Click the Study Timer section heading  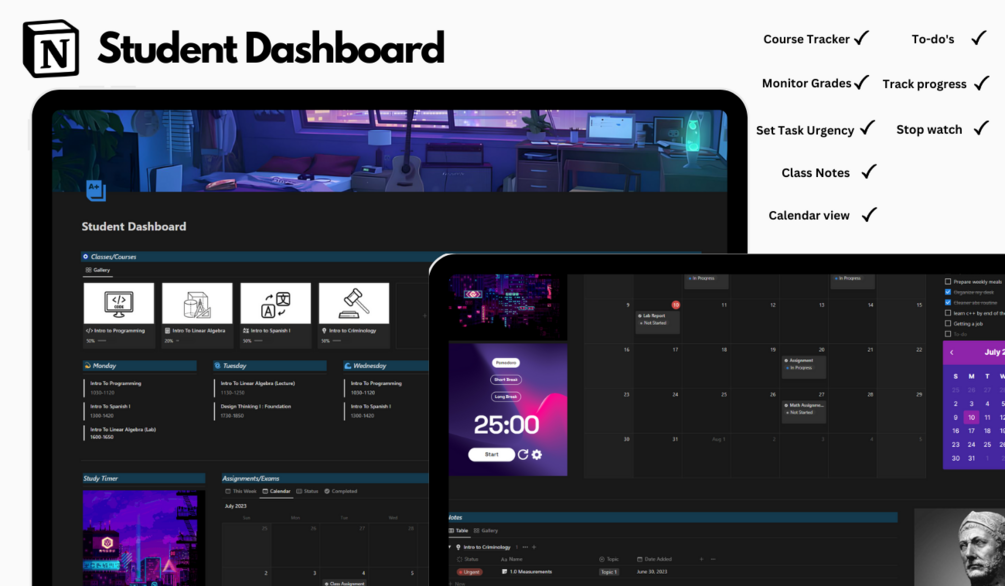click(101, 478)
